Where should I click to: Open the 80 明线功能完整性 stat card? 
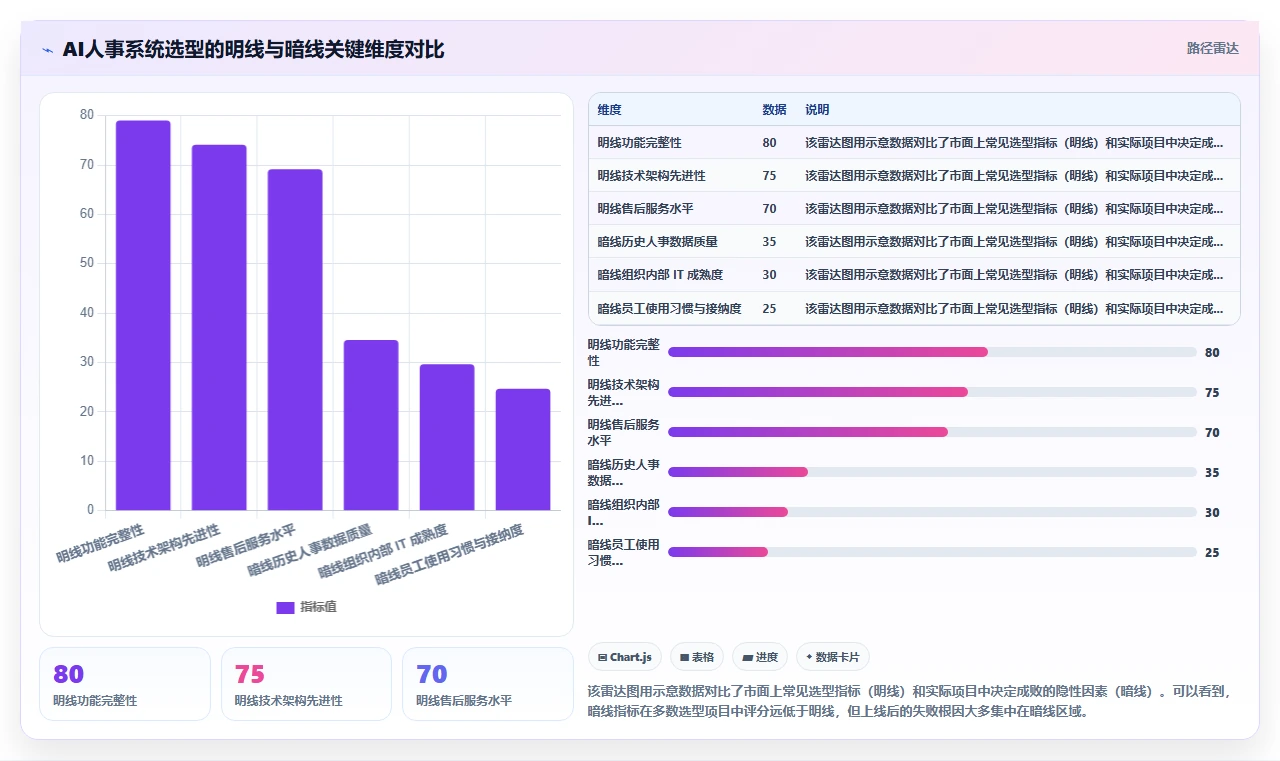pos(125,684)
